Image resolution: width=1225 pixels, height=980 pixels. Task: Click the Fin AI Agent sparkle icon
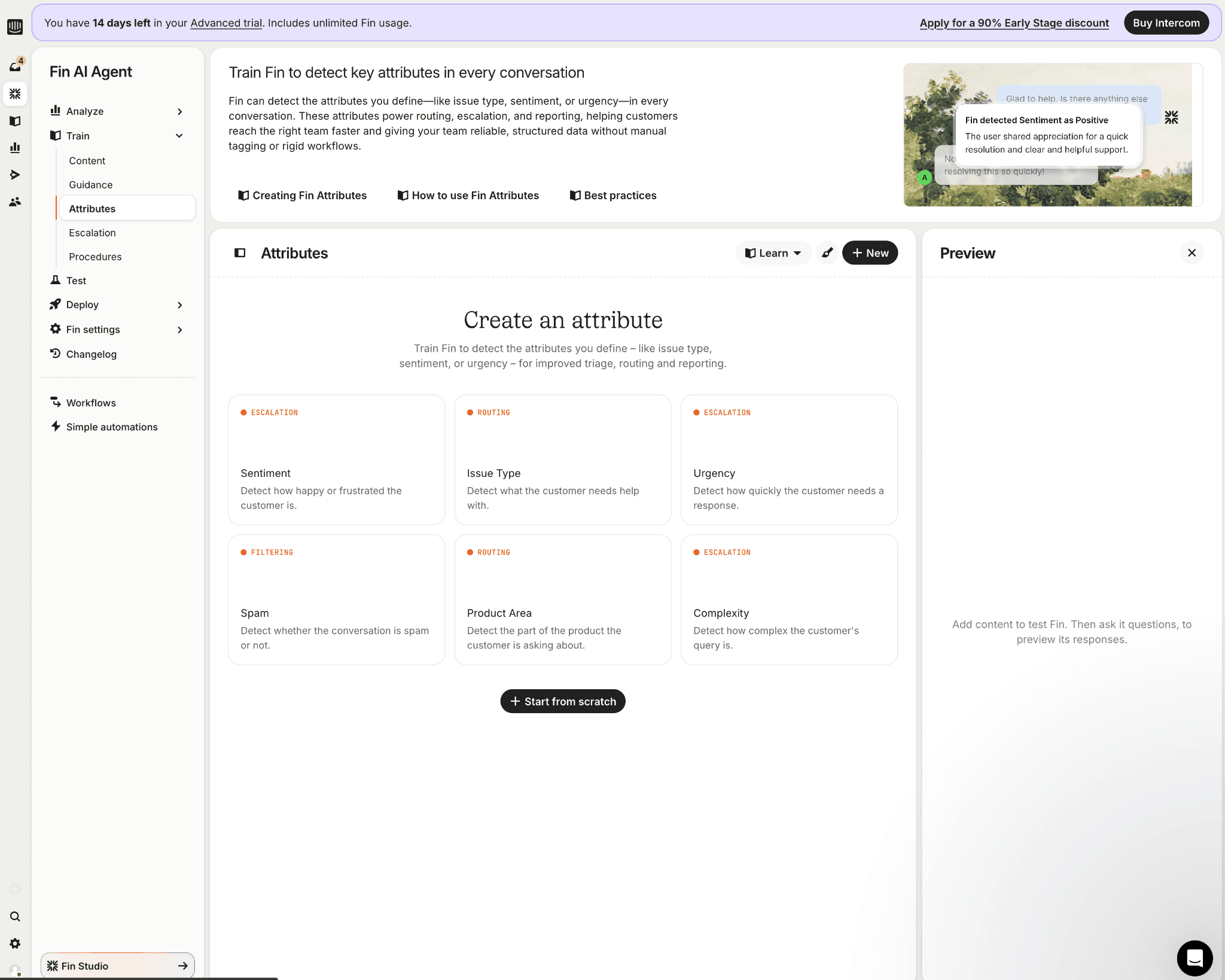15,94
